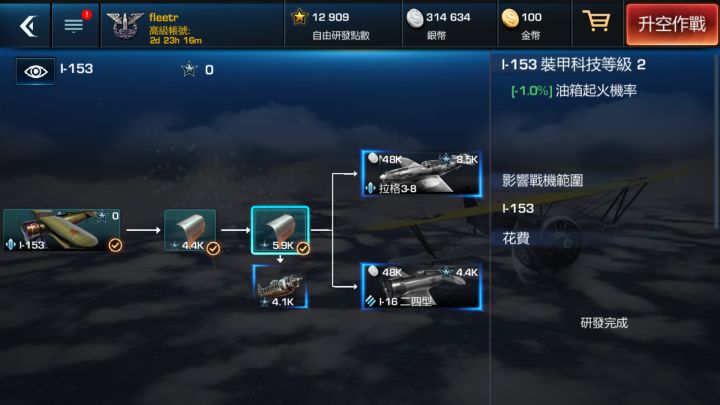This screenshot has width=720, height=405.
Task: Select the I-16 Type 24 aircraft node
Action: click(422, 287)
